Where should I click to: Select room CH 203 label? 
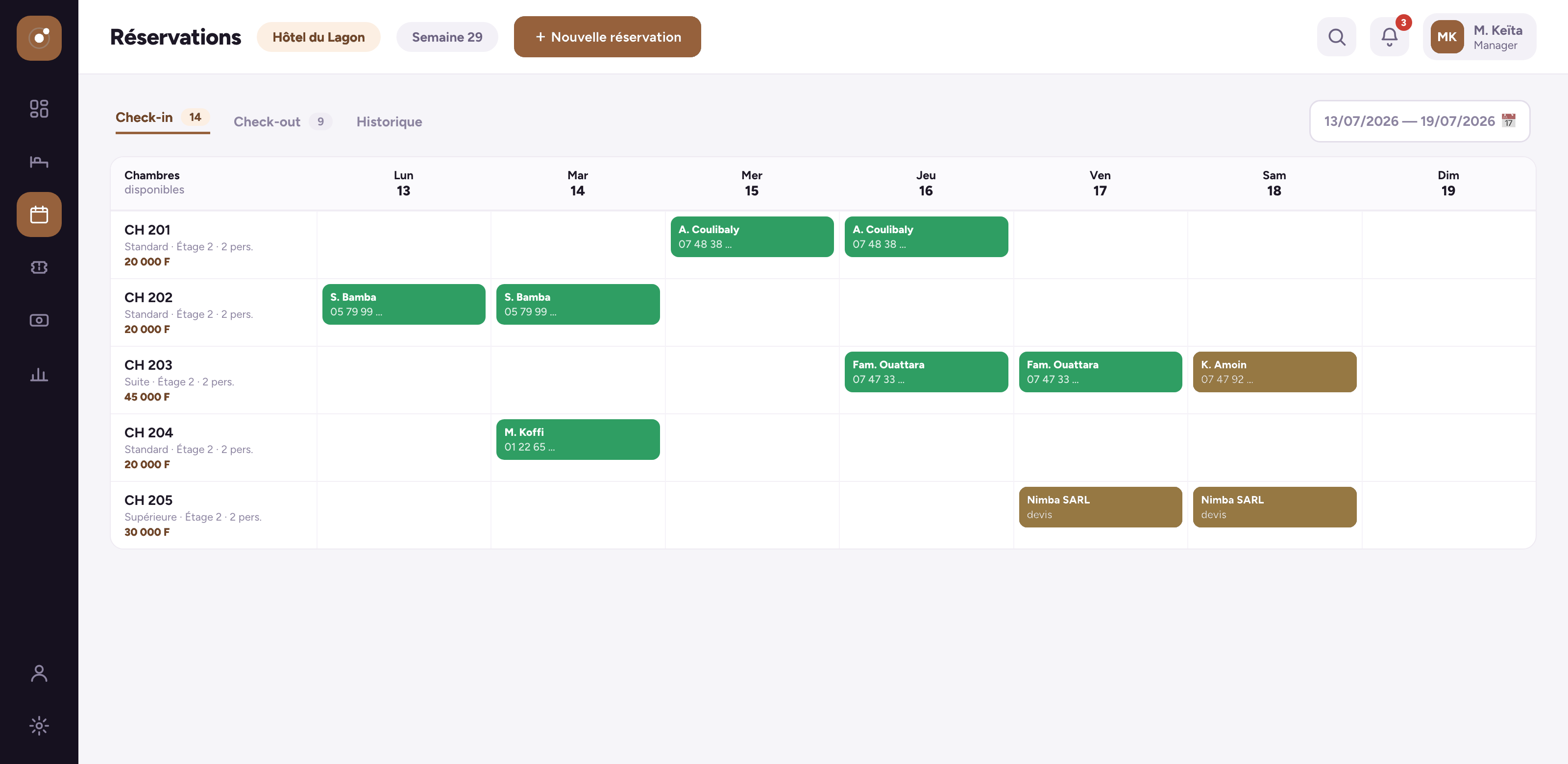[x=148, y=365]
